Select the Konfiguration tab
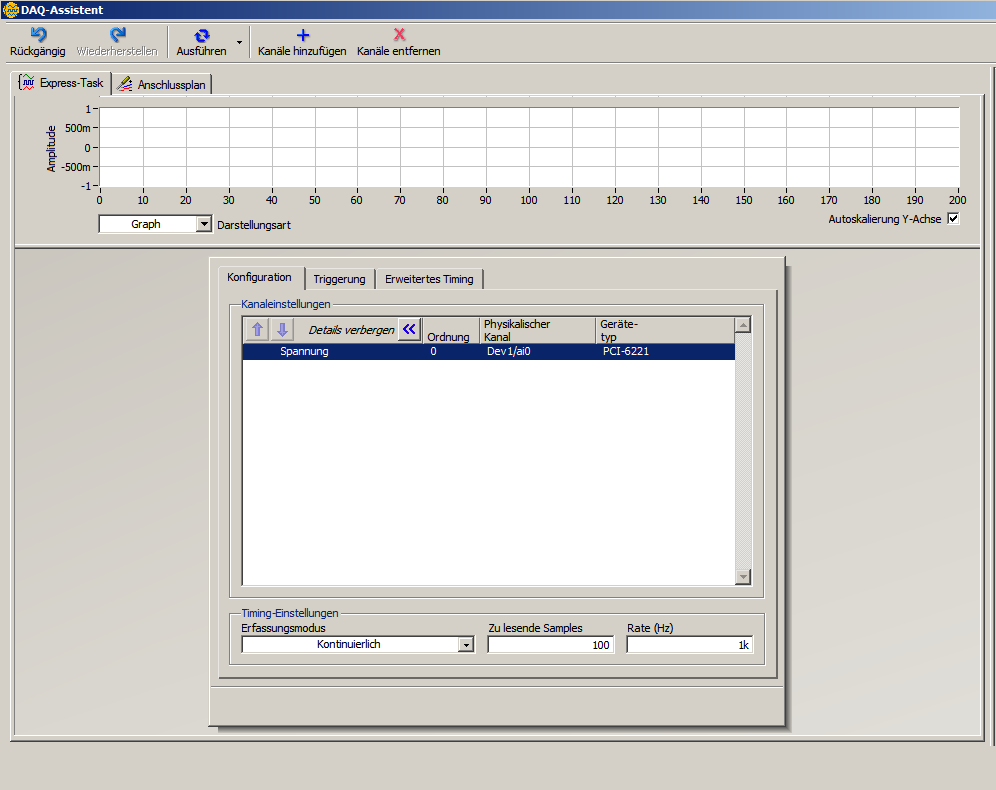Screen dimensions: 996x790 tap(259, 278)
